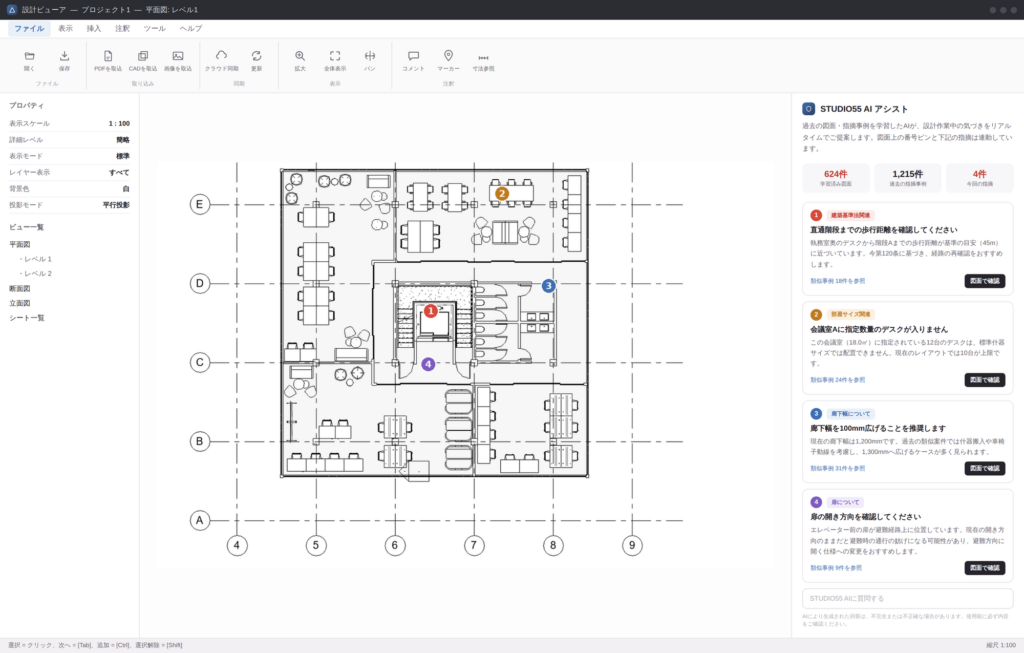Select レベル 1 in the view list
1024x653 pixels.
pos(36,259)
